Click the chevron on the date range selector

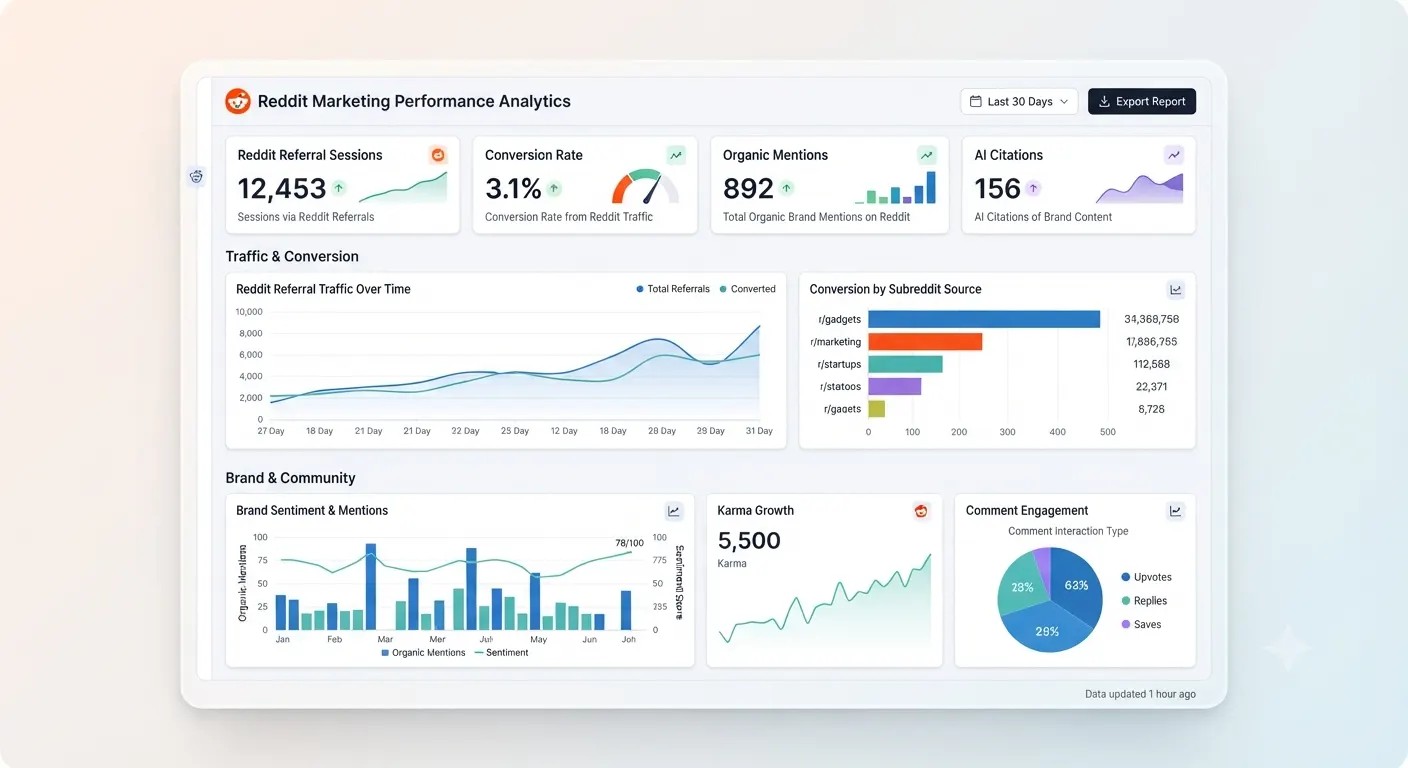point(1064,102)
